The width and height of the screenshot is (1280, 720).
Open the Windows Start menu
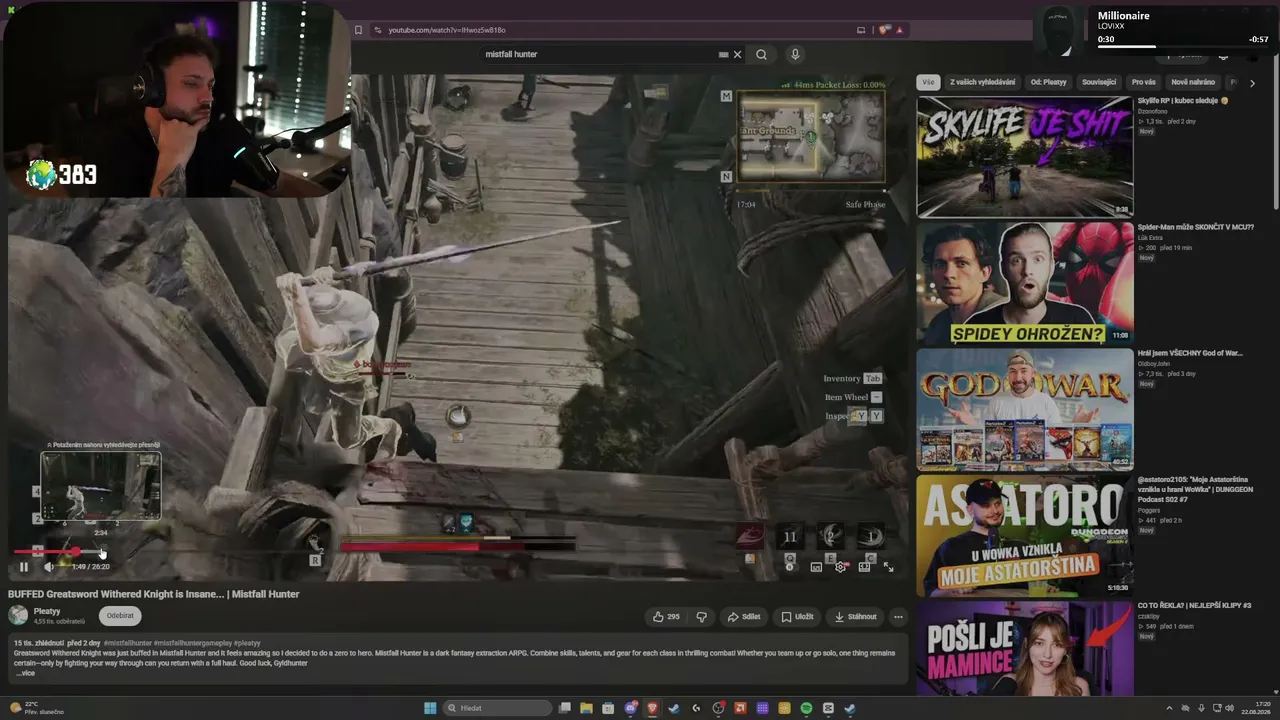(430, 708)
